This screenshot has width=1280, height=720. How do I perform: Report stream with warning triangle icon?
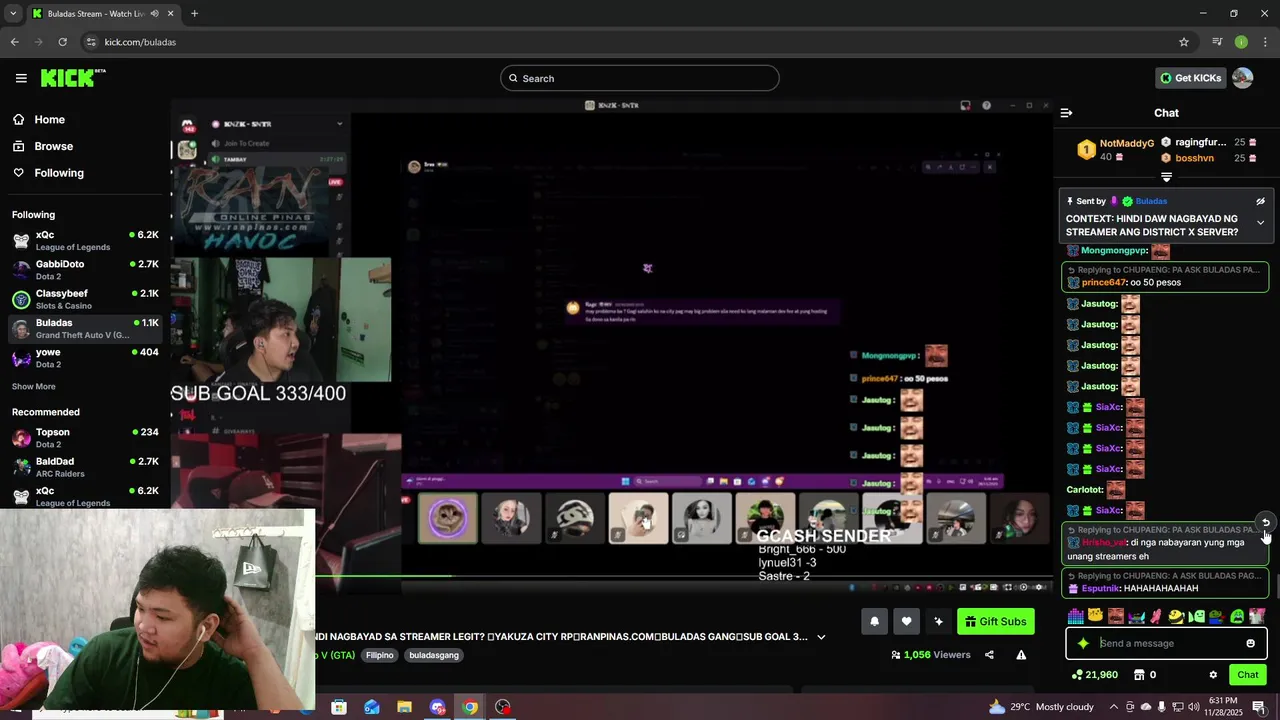pos(1021,655)
